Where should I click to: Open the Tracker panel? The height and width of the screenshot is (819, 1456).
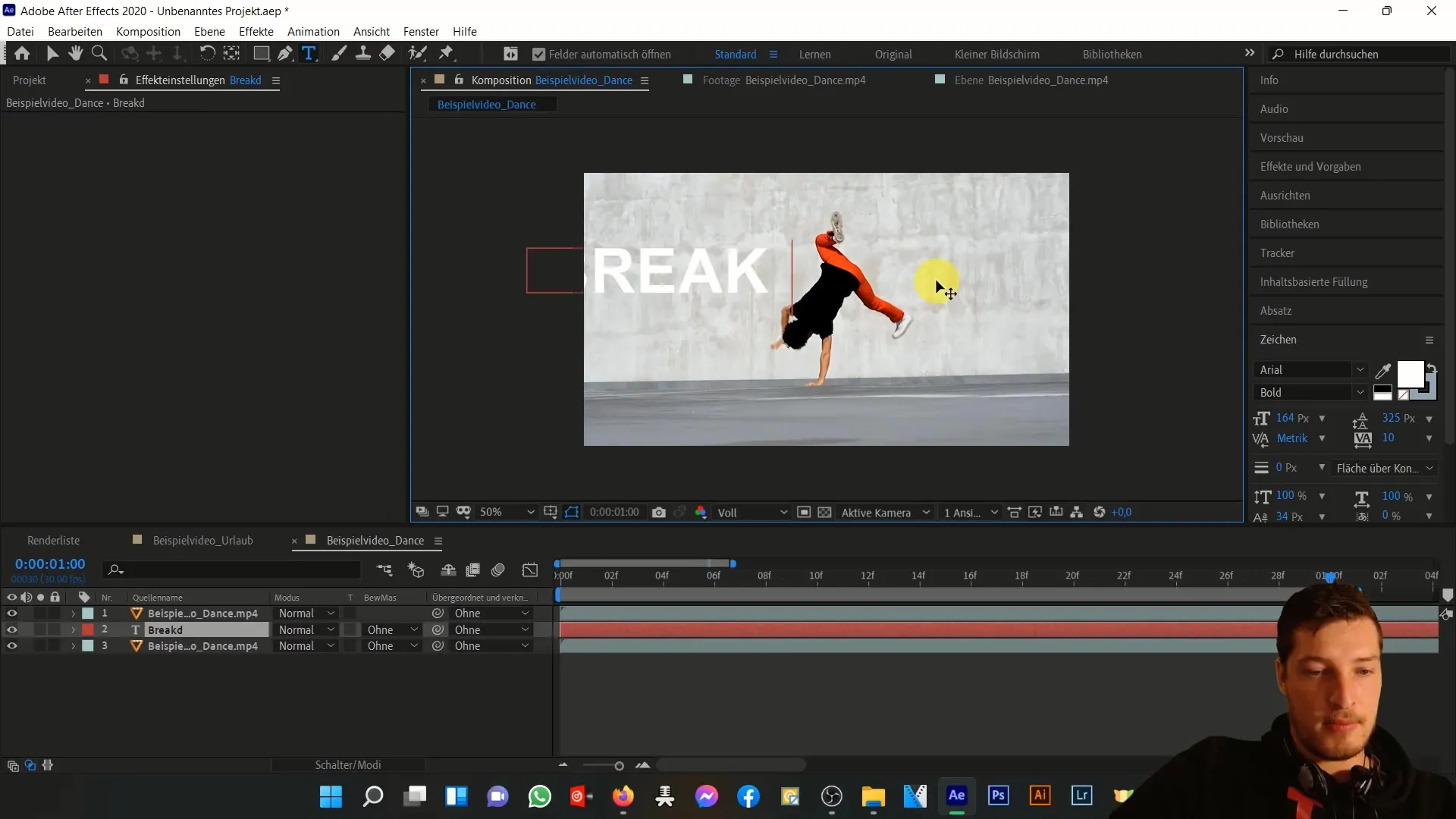(1277, 253)
